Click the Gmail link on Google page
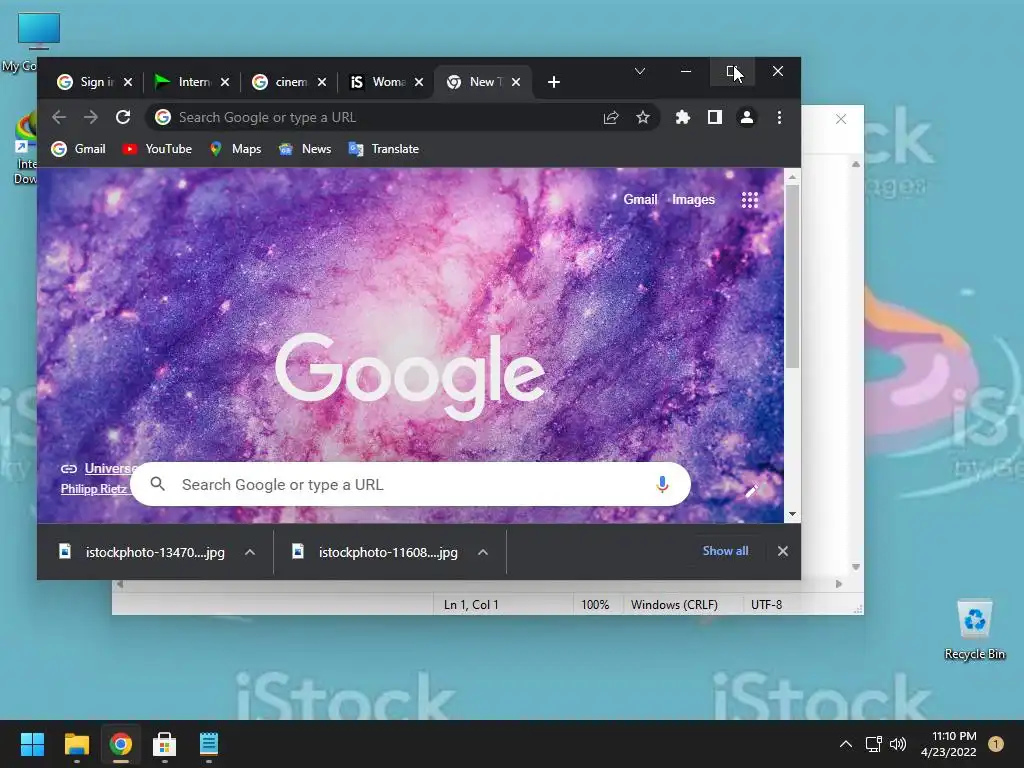Image resolution: width=1024 pixels, height=768 pixels. point(640,200)
